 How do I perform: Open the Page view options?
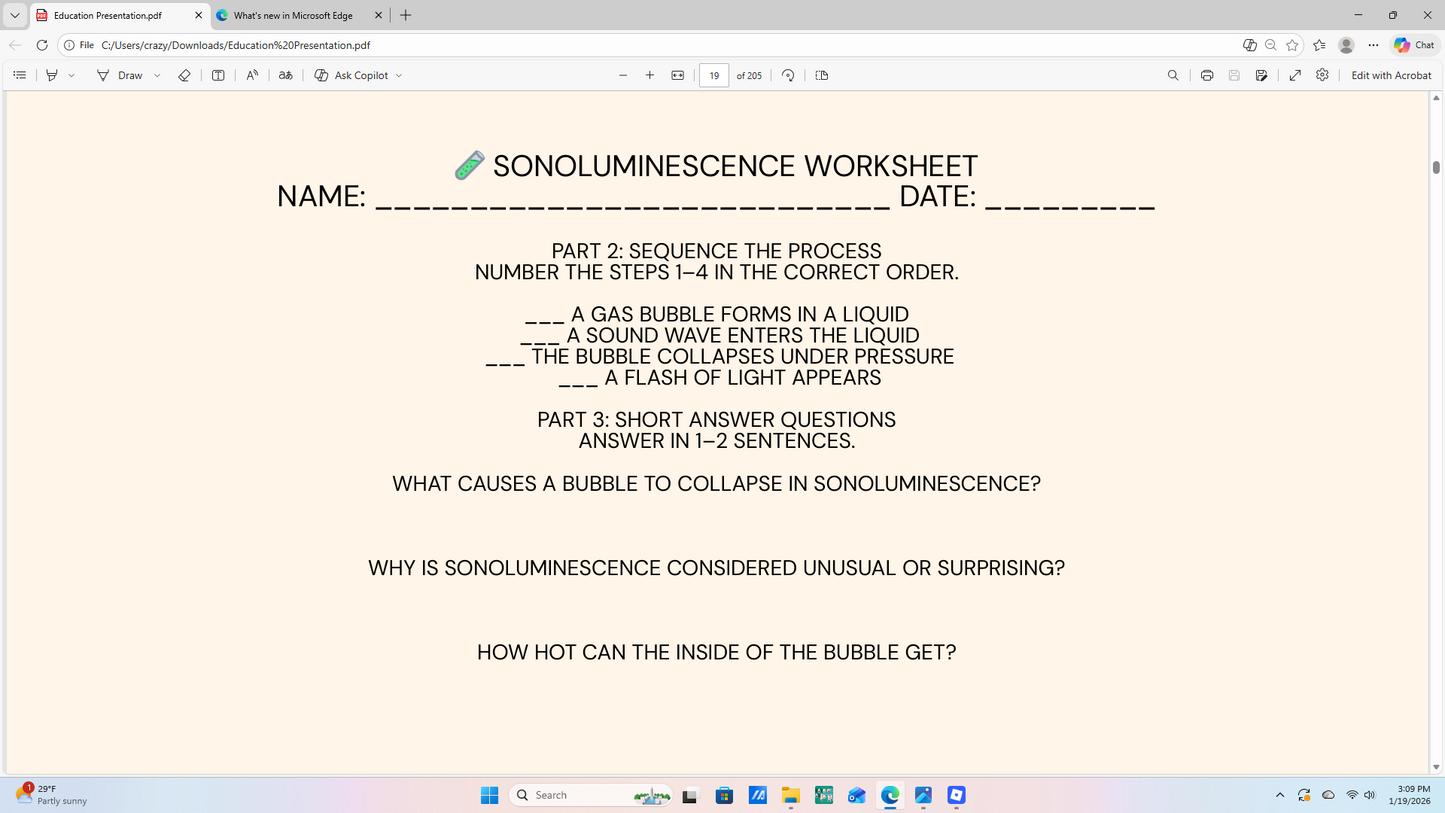[x=822, y=75]
